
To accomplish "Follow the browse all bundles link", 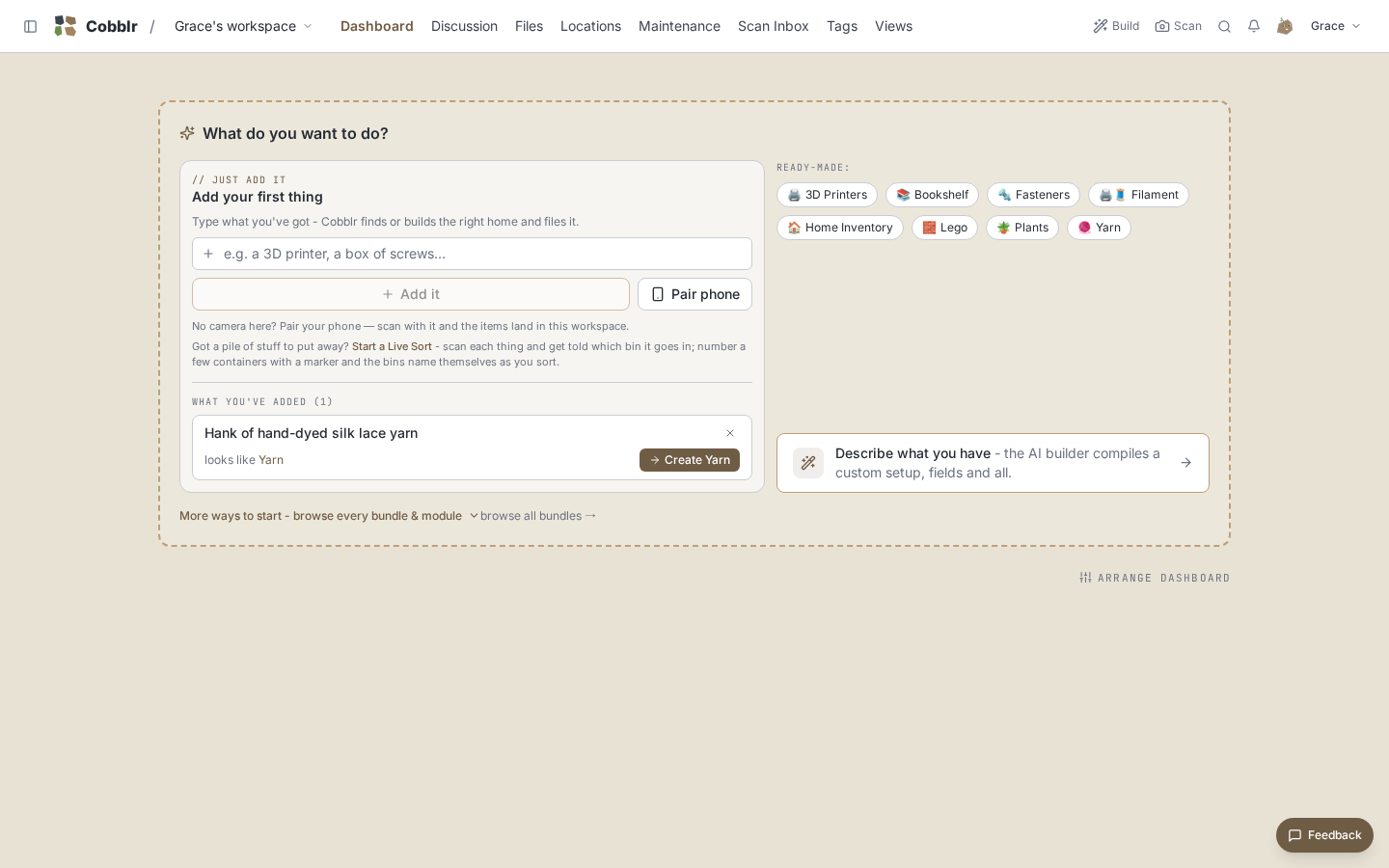I will pos(538,516).
